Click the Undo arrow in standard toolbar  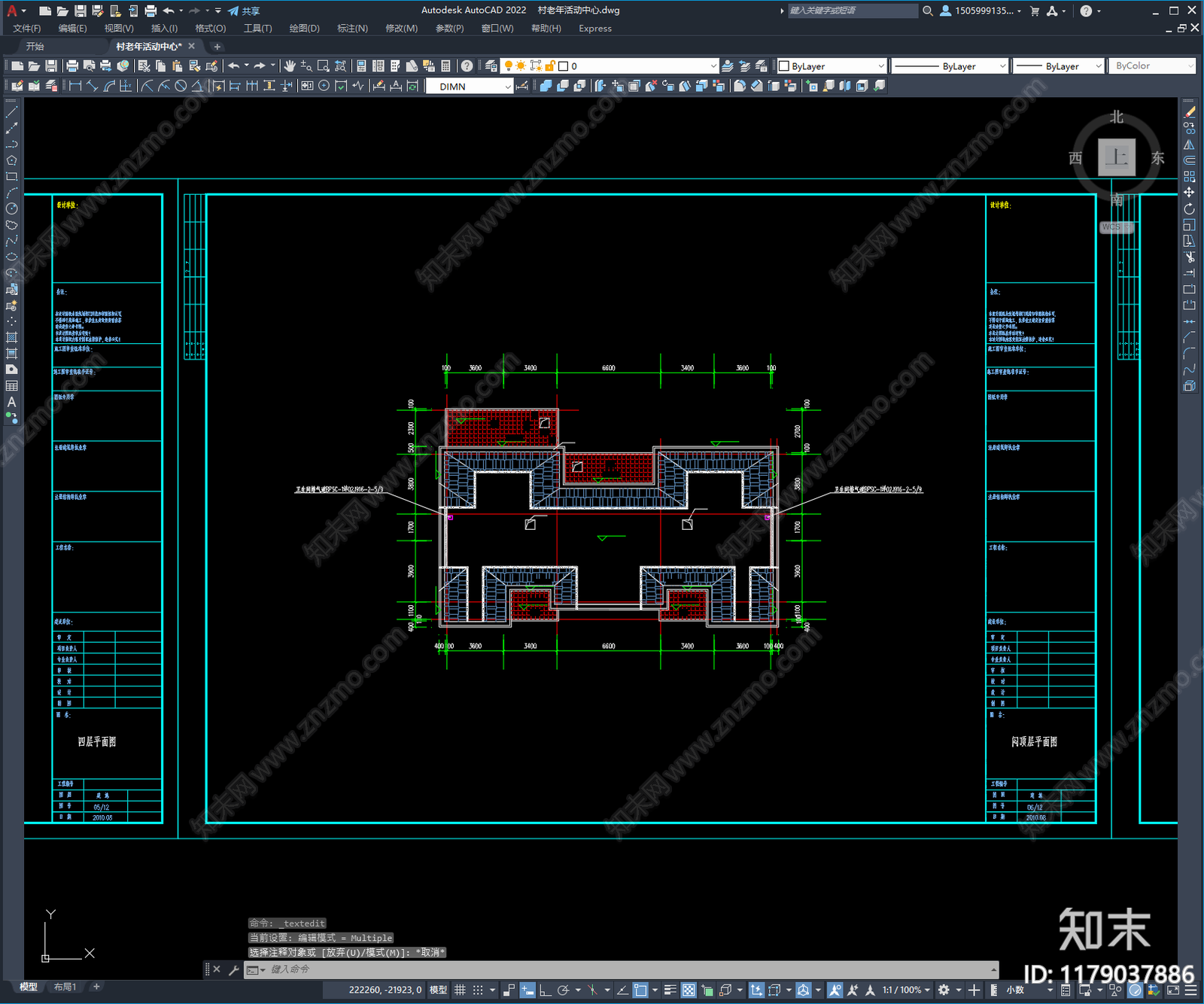[x=234, y=66]
